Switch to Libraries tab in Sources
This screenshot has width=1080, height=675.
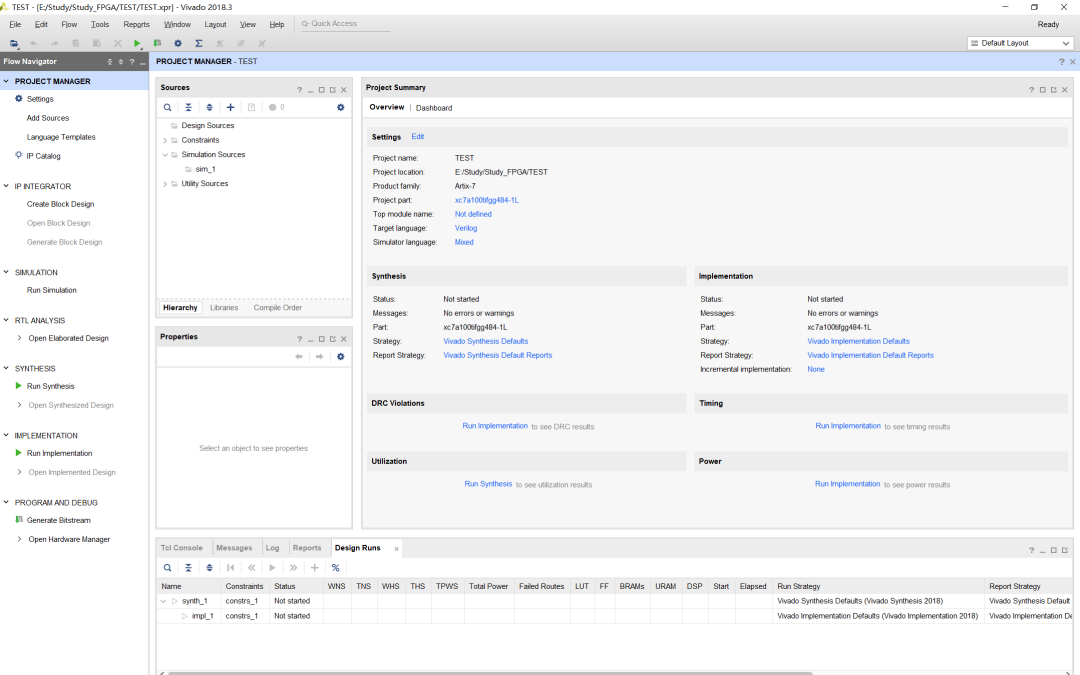click(x=224, y=308)
